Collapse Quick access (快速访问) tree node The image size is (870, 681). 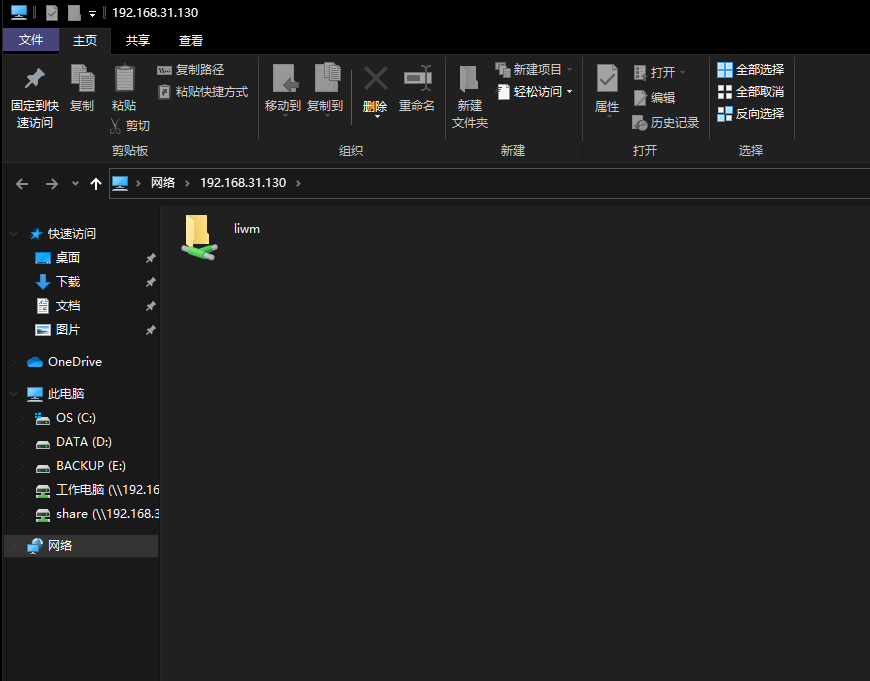point(14,234)
